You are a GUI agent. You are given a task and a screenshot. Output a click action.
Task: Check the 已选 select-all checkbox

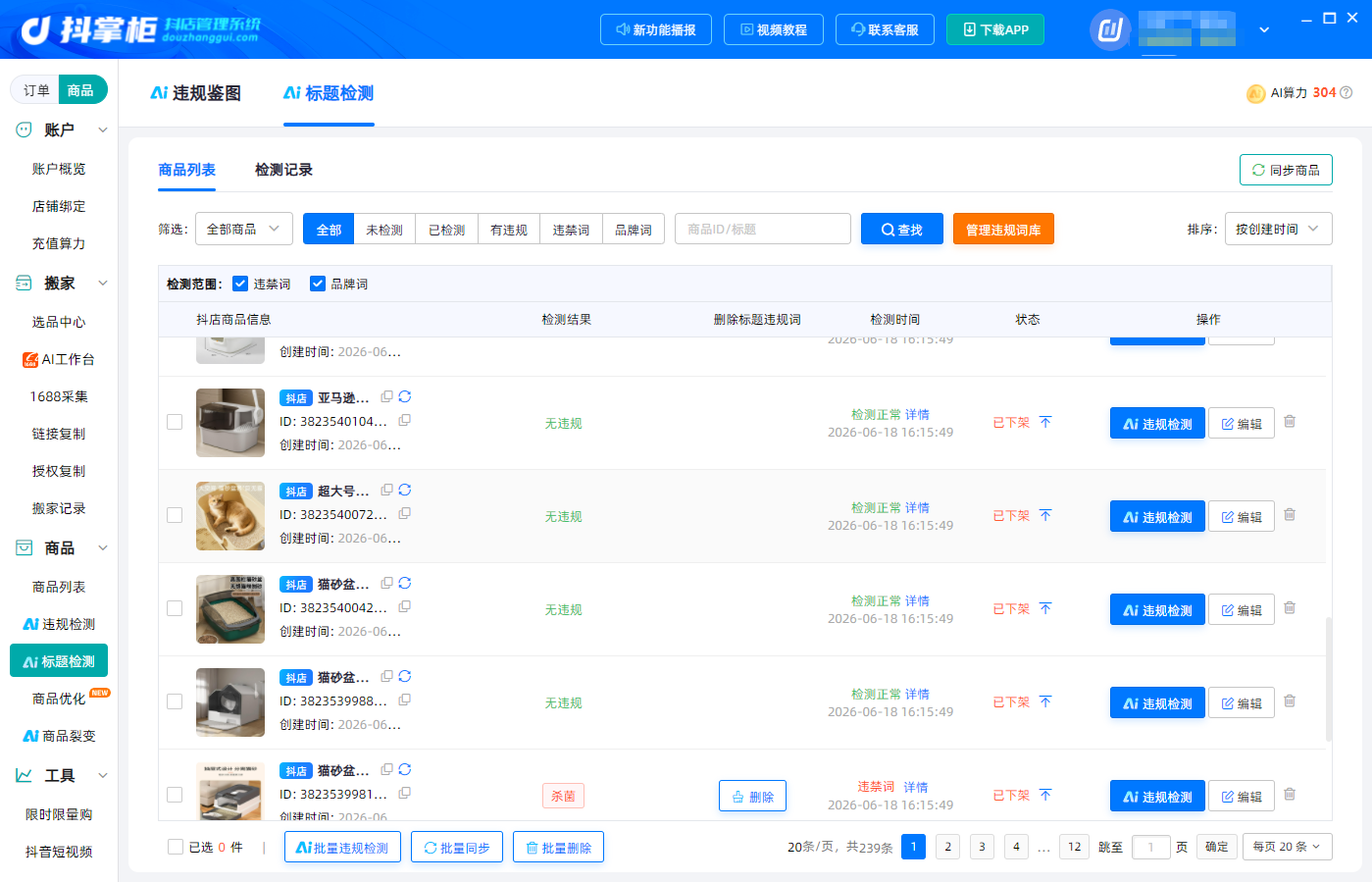click(176, 847)
